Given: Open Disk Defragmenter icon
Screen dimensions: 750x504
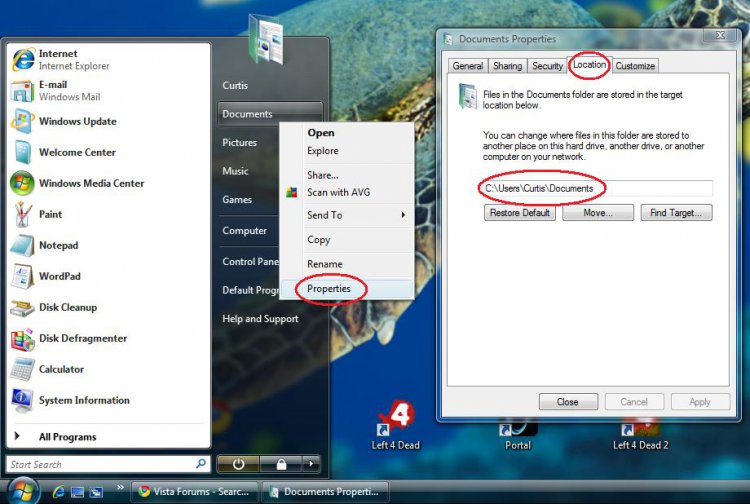Looking at the screenshot, I should (x=22, y=339).
